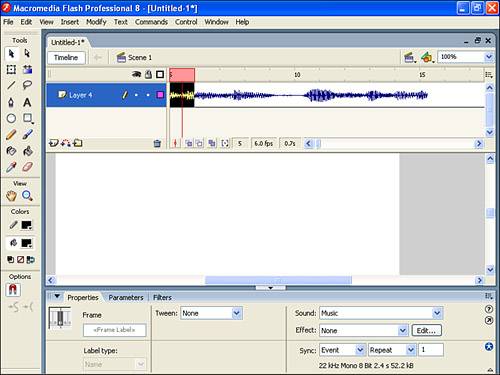Select the Lasso tool
The width and height of the screenshot is (500, 375).
[x=27, y=85]
